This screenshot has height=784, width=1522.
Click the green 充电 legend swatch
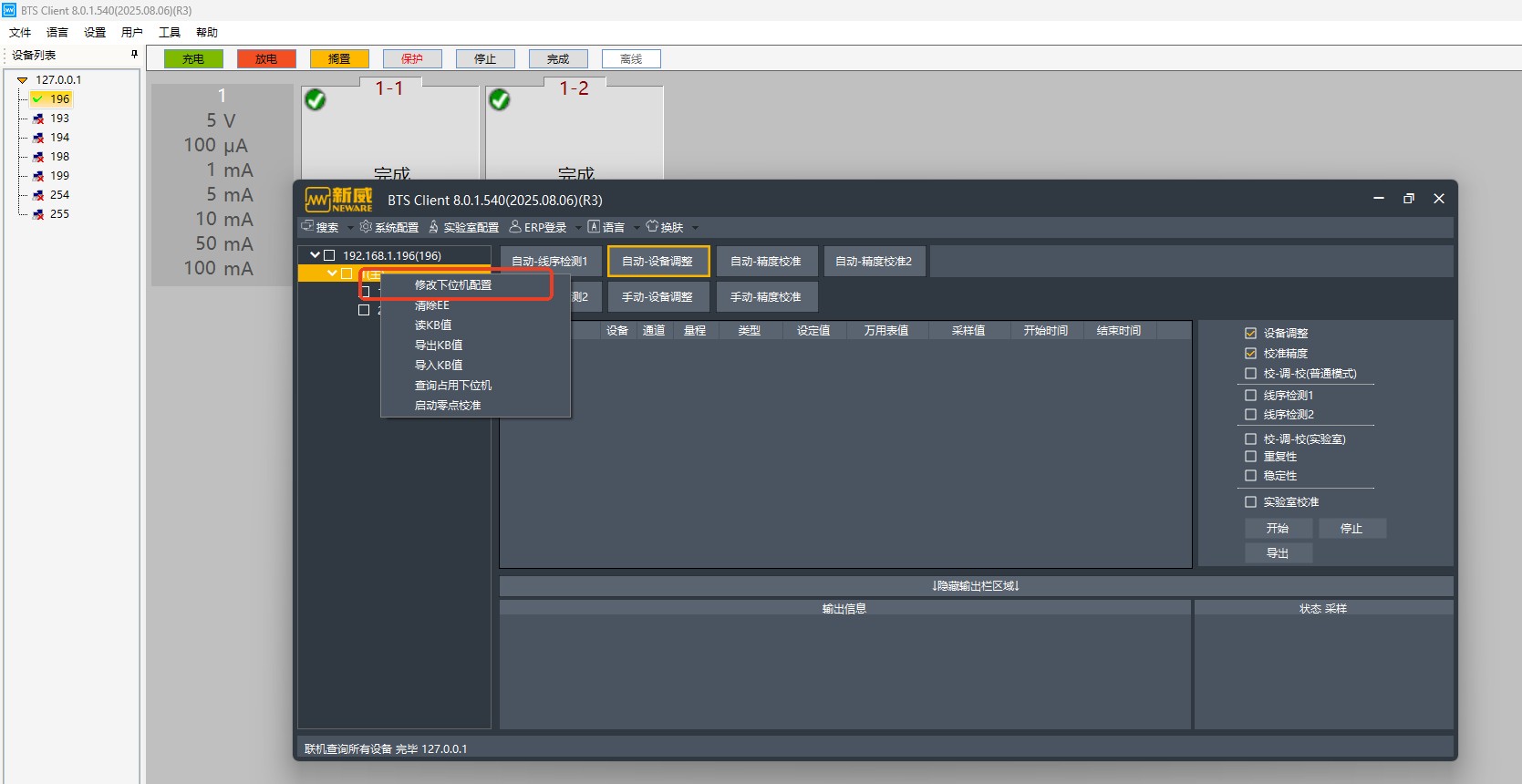coord(193,59)
